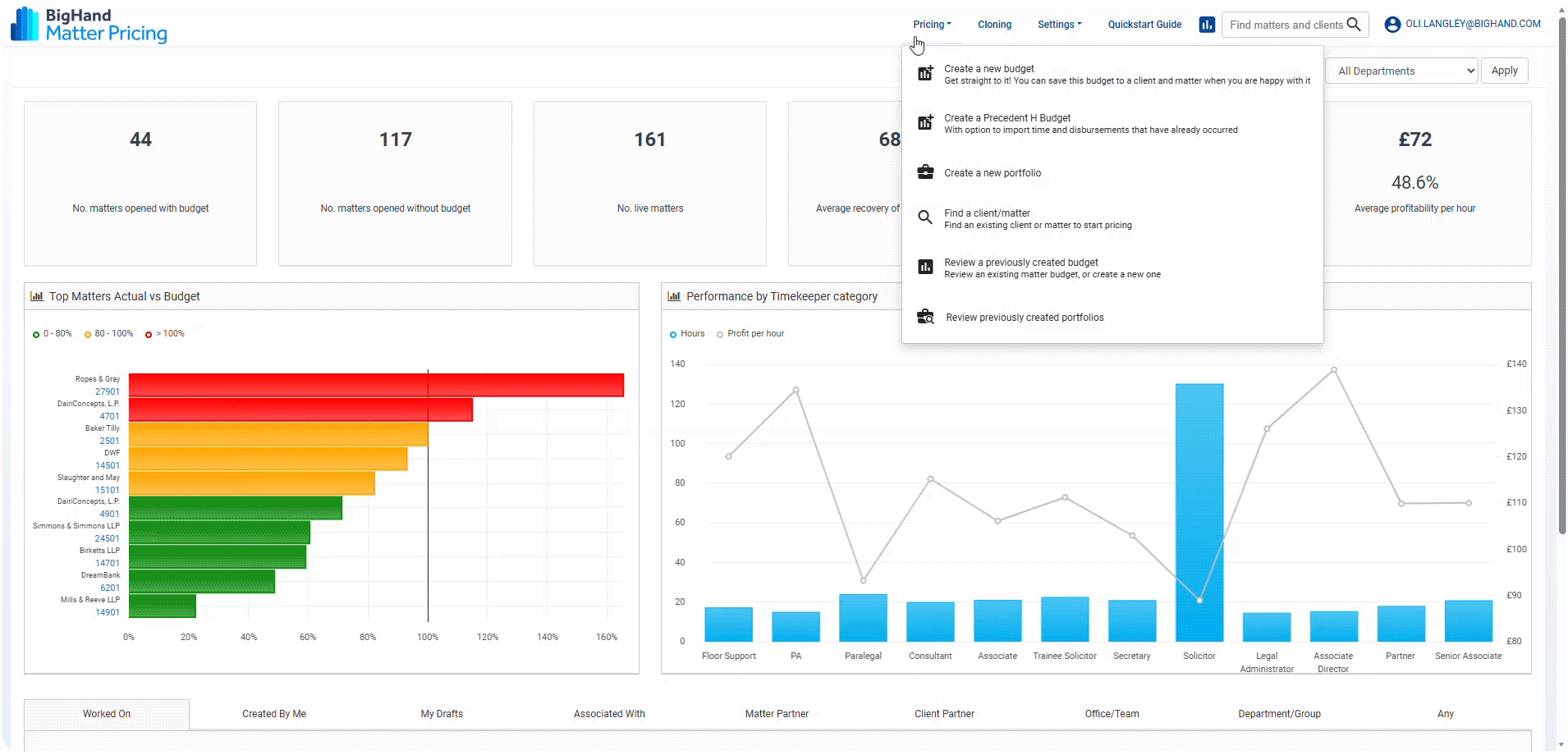
Task: Click the user account avatar icon
Action: 1392,25
